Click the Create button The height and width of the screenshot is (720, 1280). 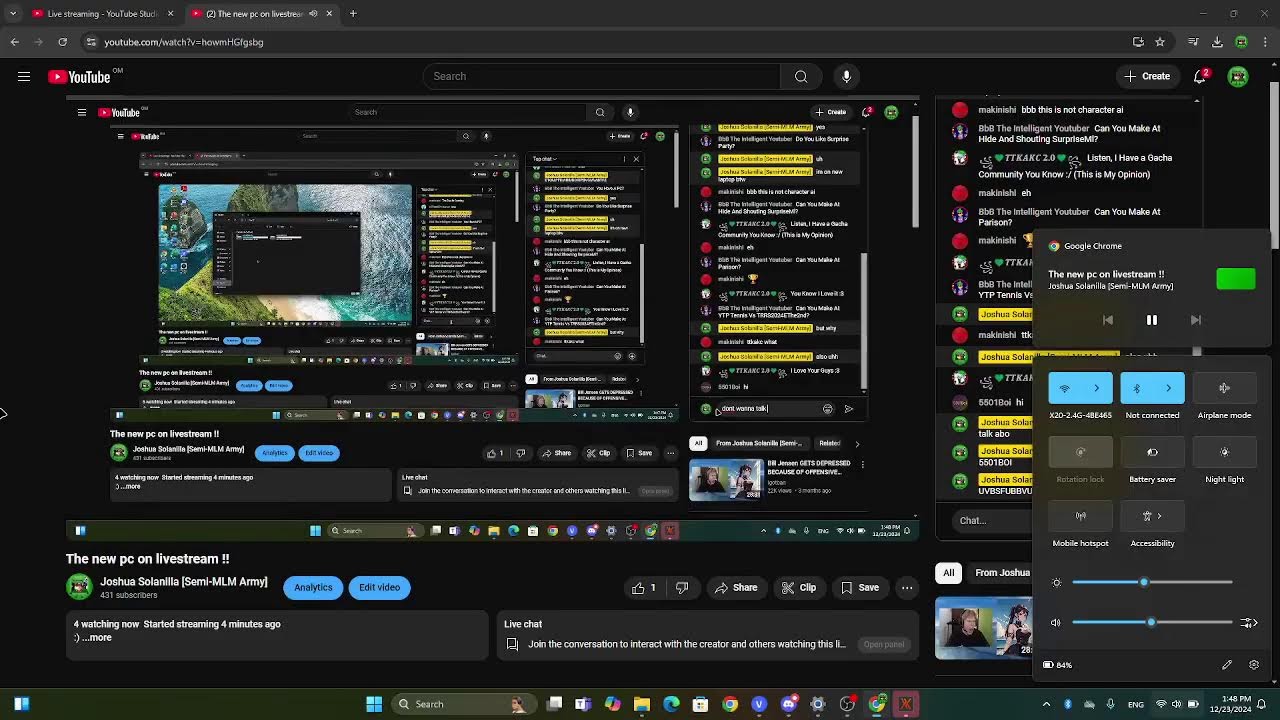(1147, 76)
